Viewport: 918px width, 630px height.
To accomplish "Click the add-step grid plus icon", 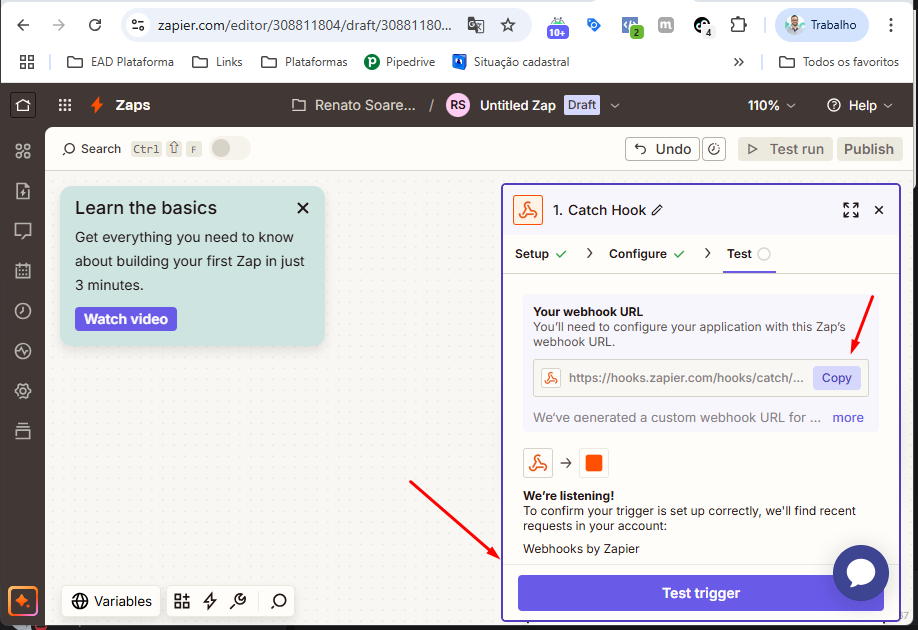I will [x=182, y=601].
